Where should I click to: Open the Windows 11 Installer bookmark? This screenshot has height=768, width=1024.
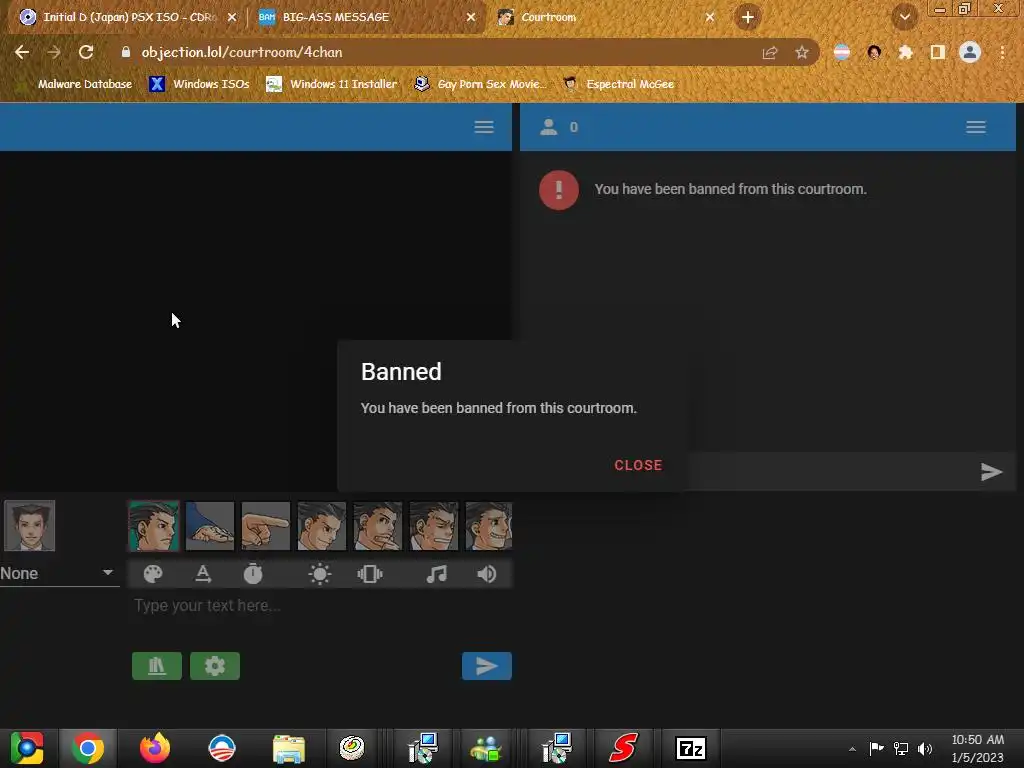tap(332, 84)
